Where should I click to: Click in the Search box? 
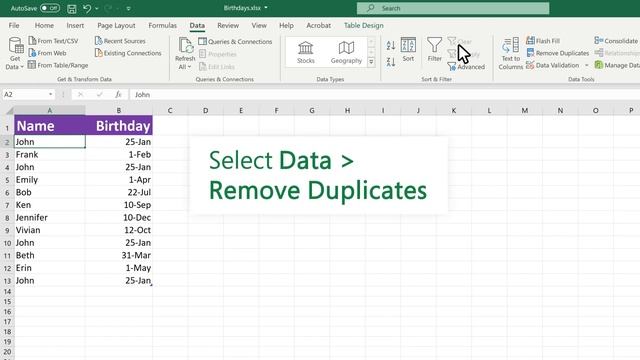point(453,8)
